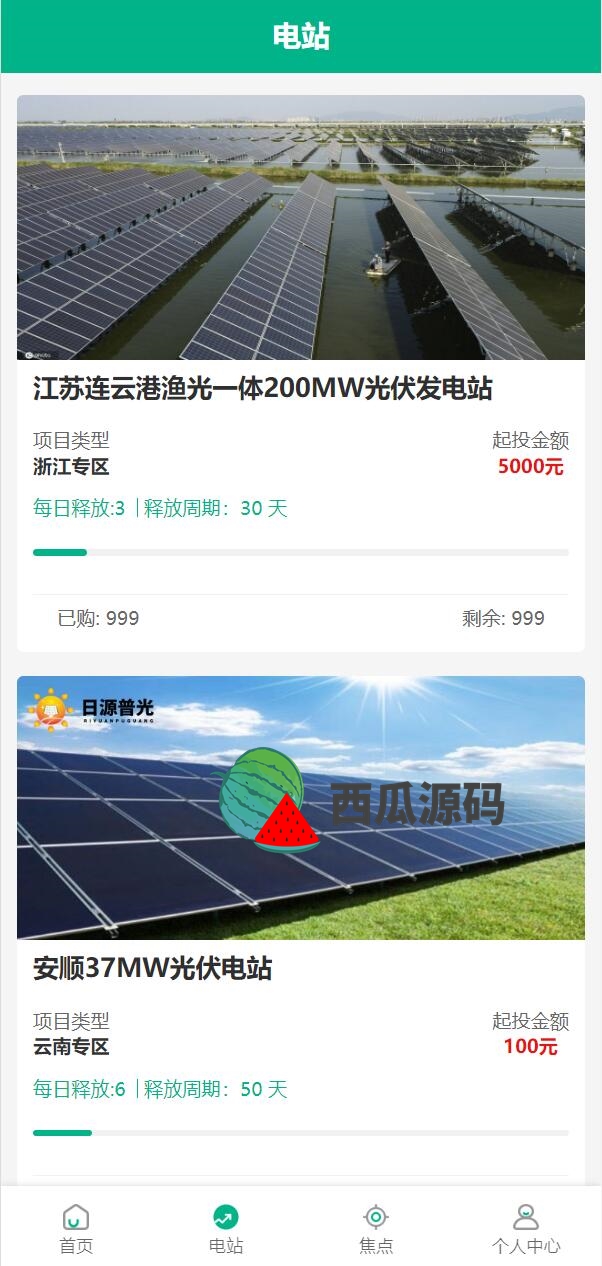Click the 5000元 minimum investment amount
This screenshot has width=602, height=1266.
[531, 467]
